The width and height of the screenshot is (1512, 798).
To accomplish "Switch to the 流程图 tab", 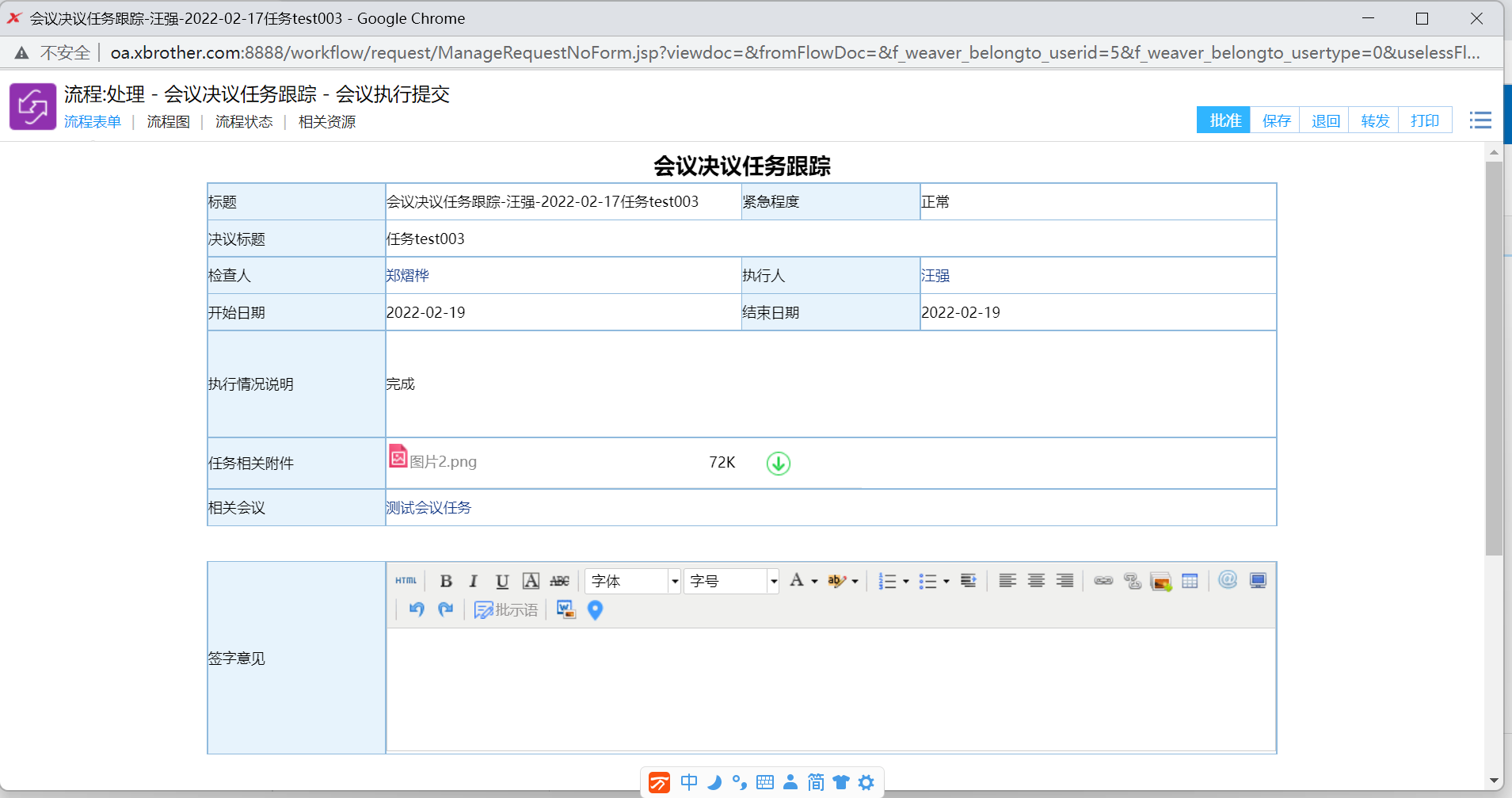I will coord(168,121).
